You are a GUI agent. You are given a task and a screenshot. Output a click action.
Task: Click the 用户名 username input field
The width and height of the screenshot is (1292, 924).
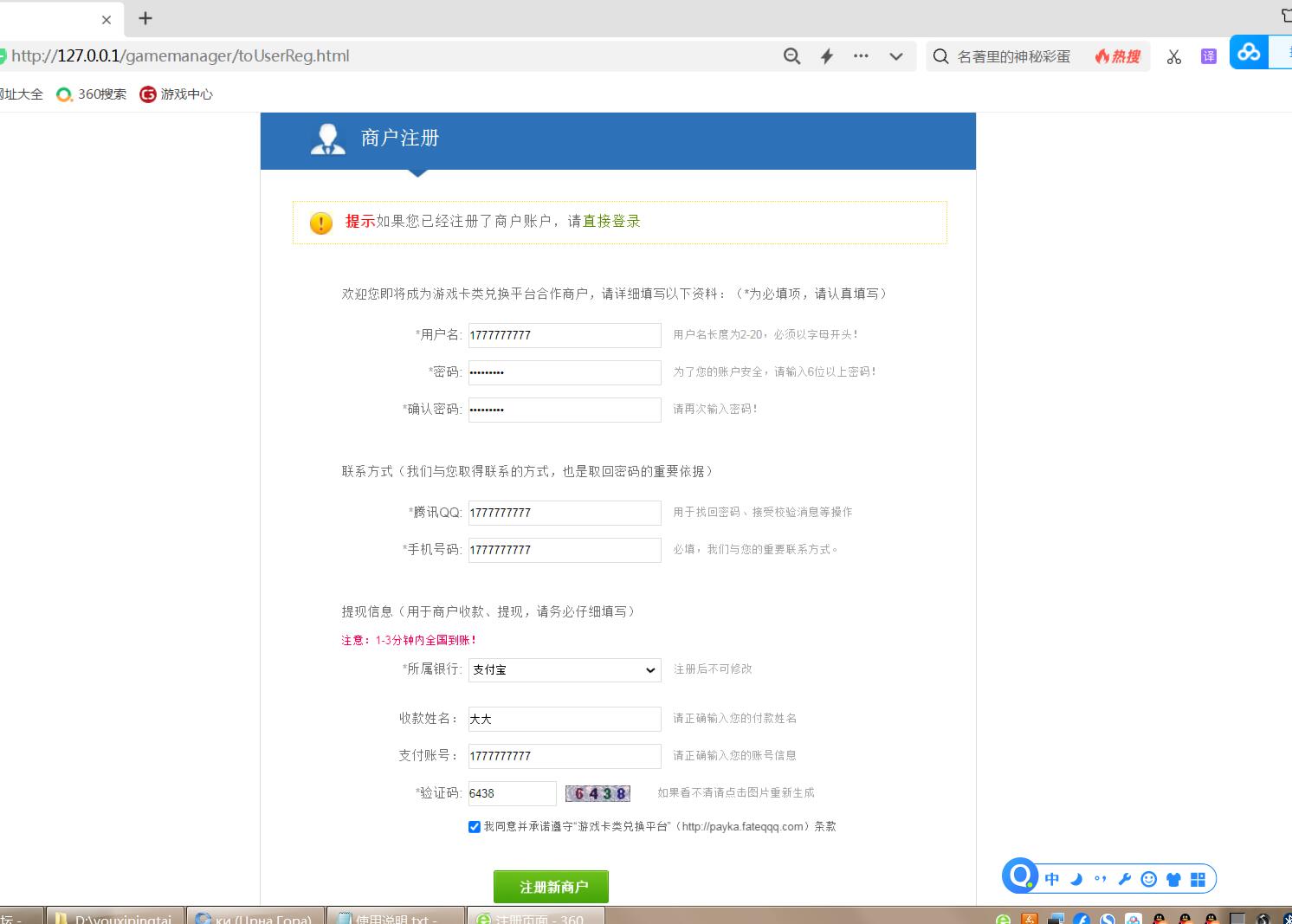(x=565, y=335)
